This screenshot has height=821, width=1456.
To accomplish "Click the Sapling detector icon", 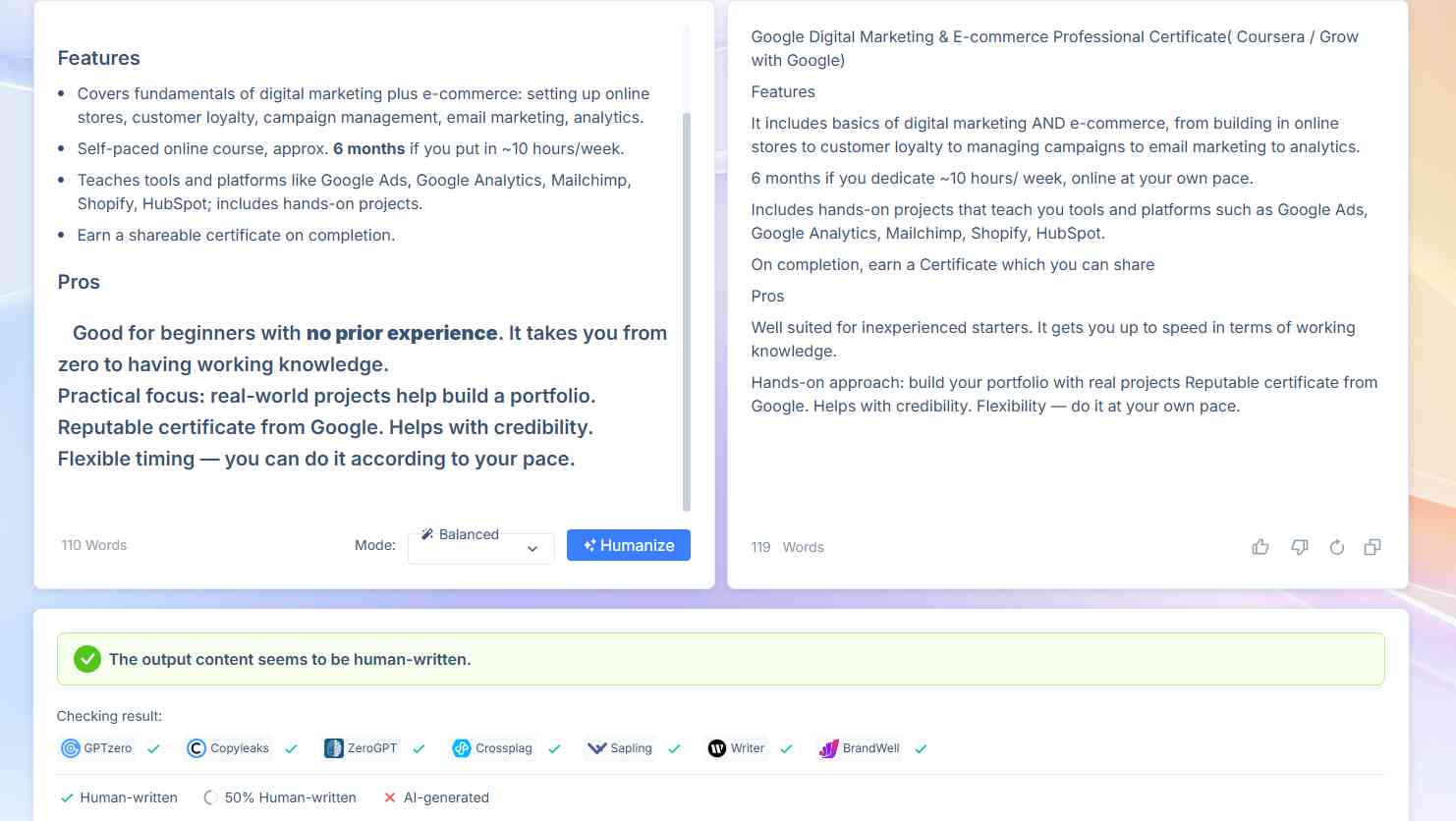I will [x=596, y=748].
